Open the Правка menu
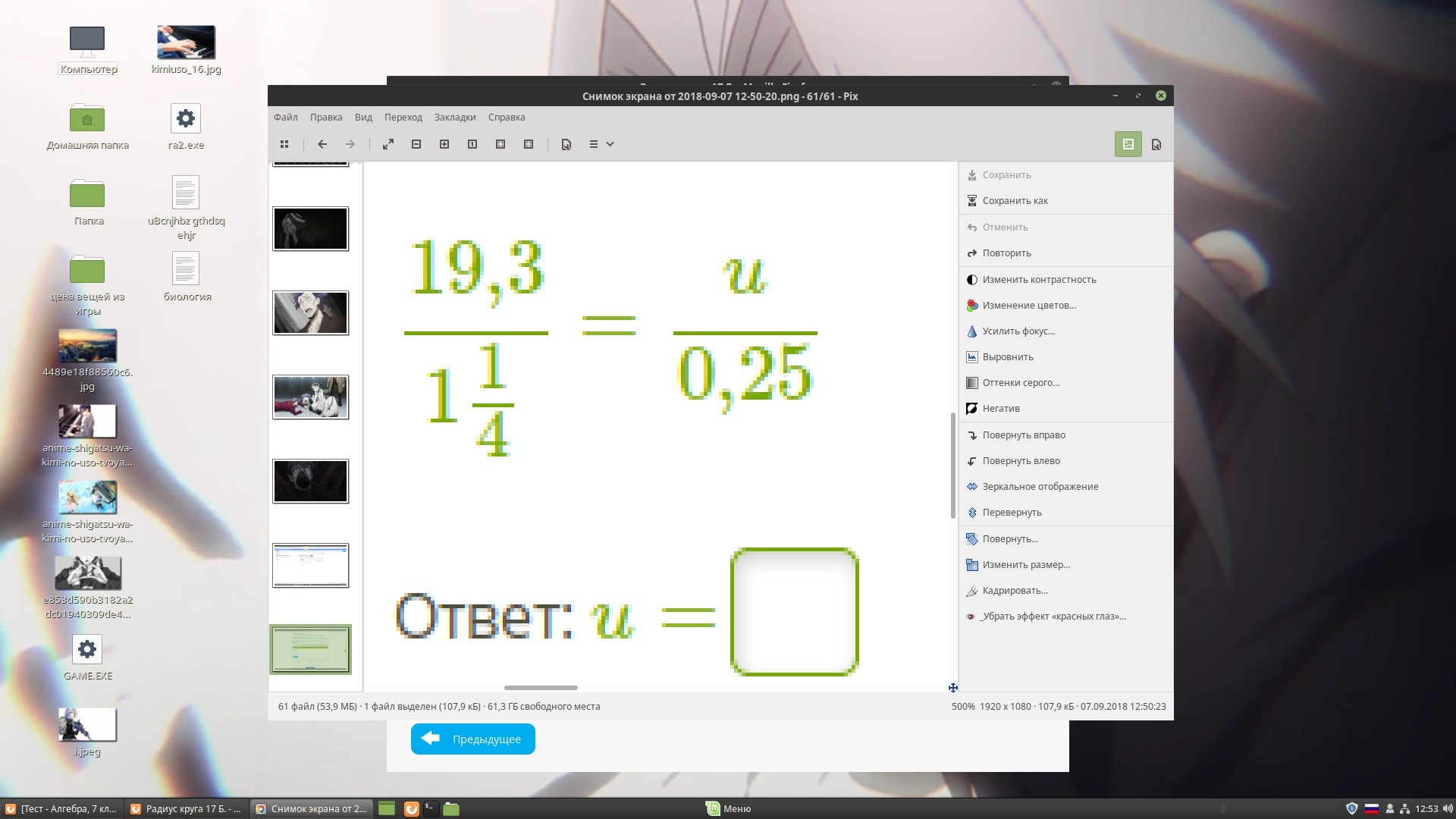The width and height of the screenshot is (1456, 819). tap(326, 118)
